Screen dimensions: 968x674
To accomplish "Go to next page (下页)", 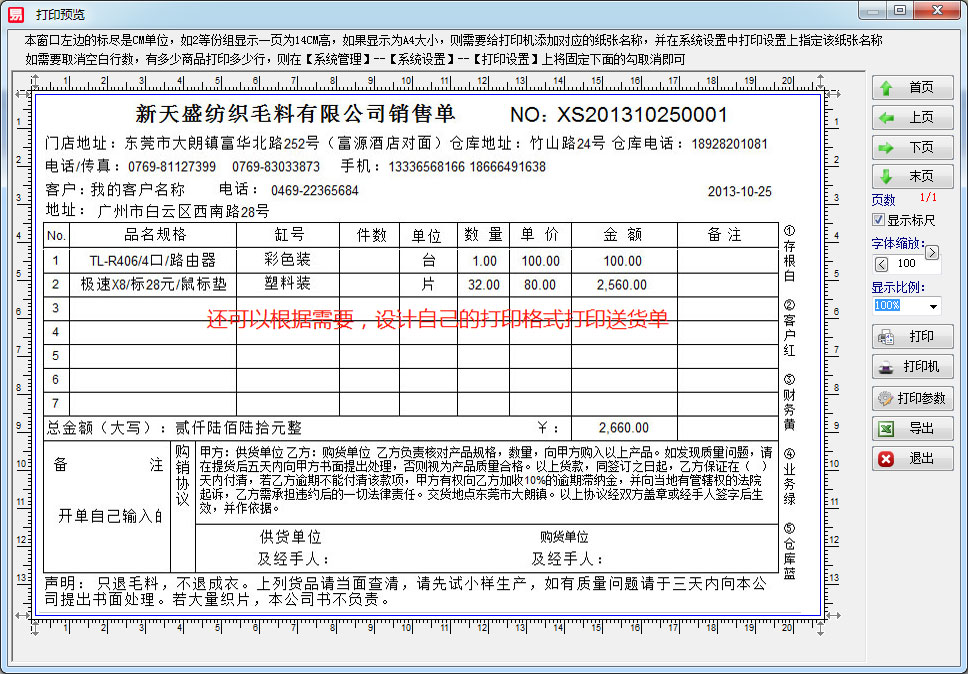I will click(912, 147).
